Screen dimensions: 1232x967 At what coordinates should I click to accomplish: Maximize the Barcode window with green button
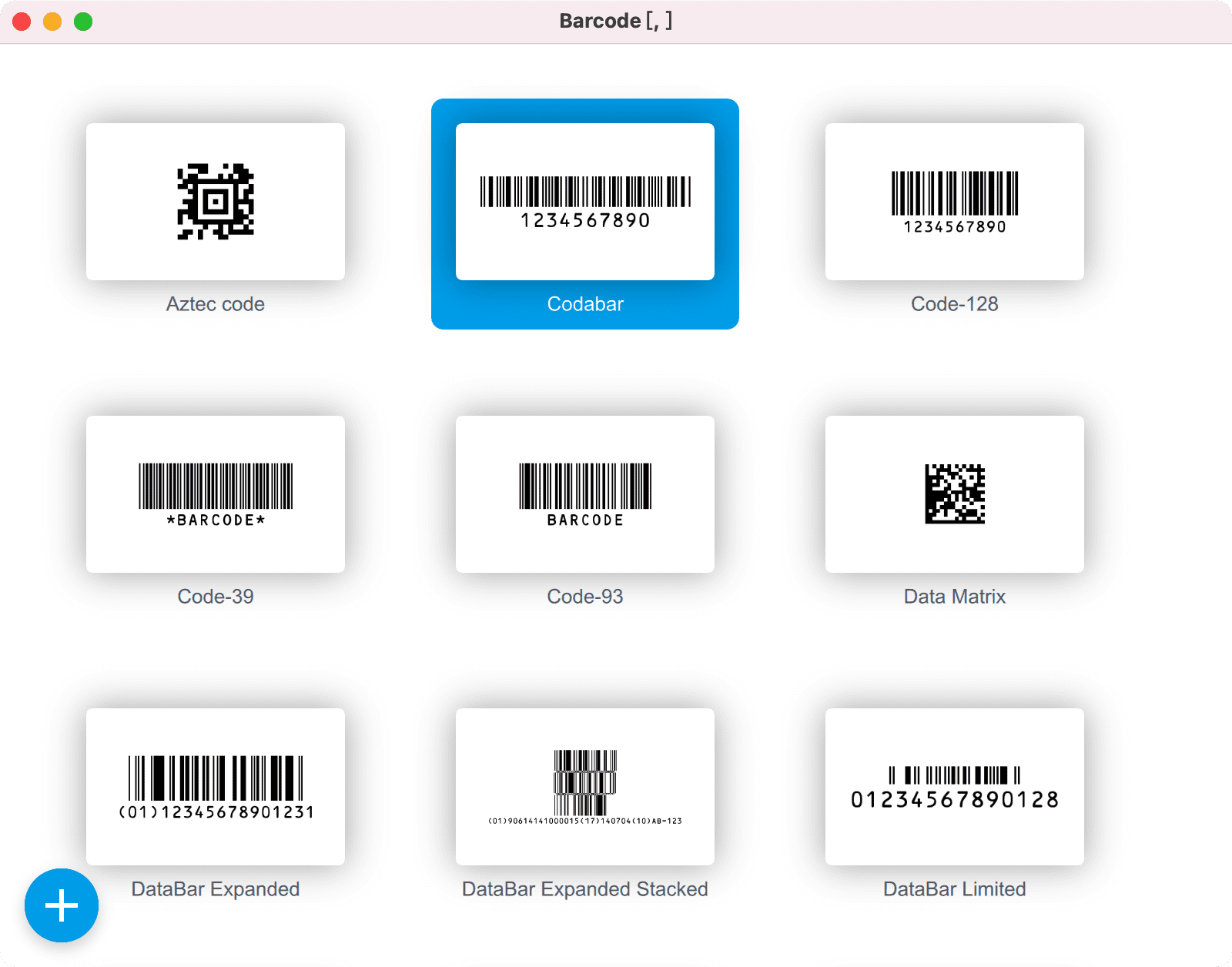(83, 22)
